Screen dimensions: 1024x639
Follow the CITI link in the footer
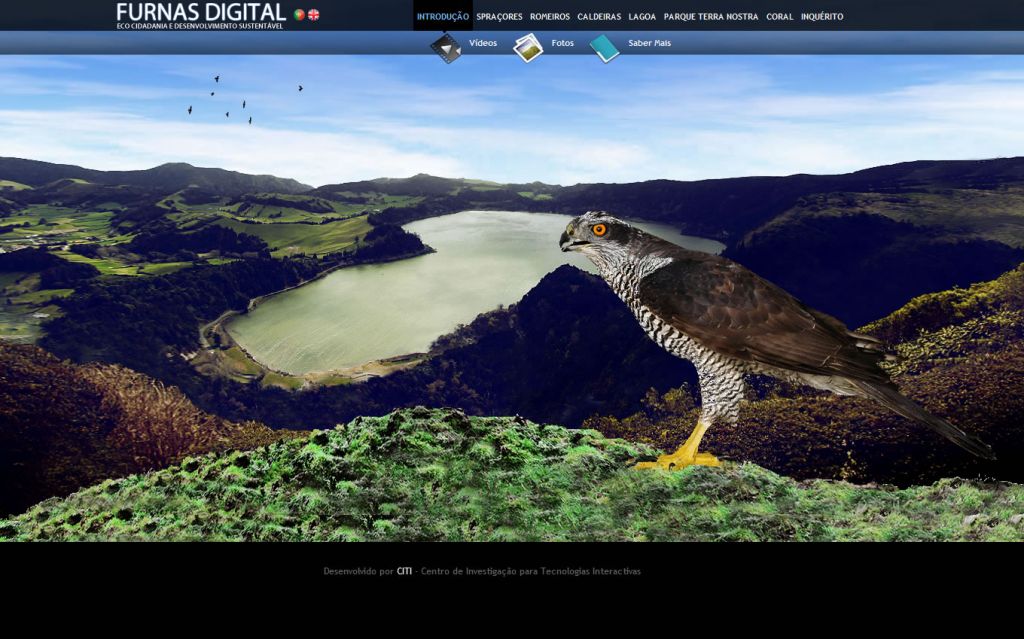(404, 572)
